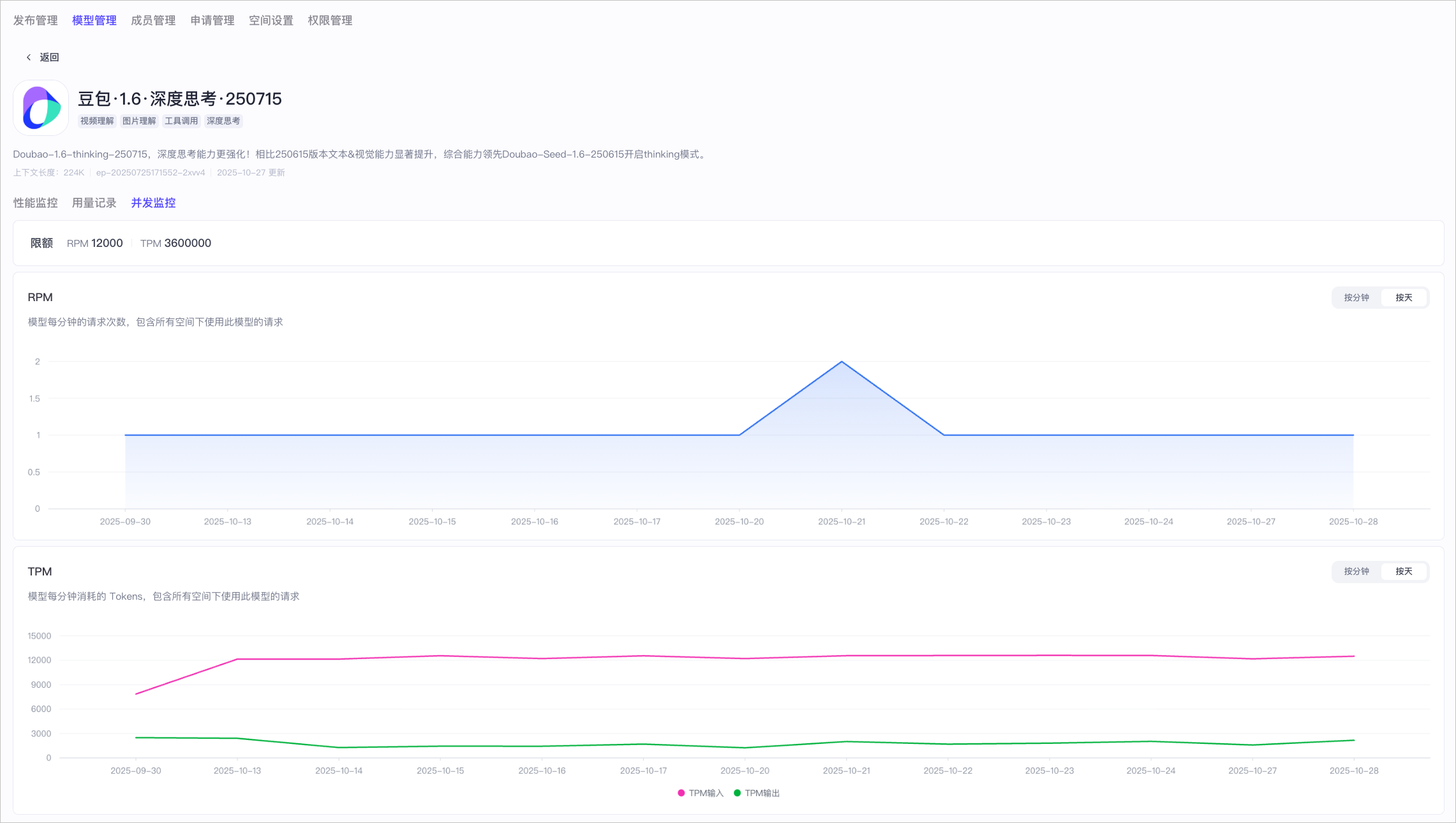Click the 深度思考 tag
The width and height of the screenshot is (1456, 823).
click(223, 121)
